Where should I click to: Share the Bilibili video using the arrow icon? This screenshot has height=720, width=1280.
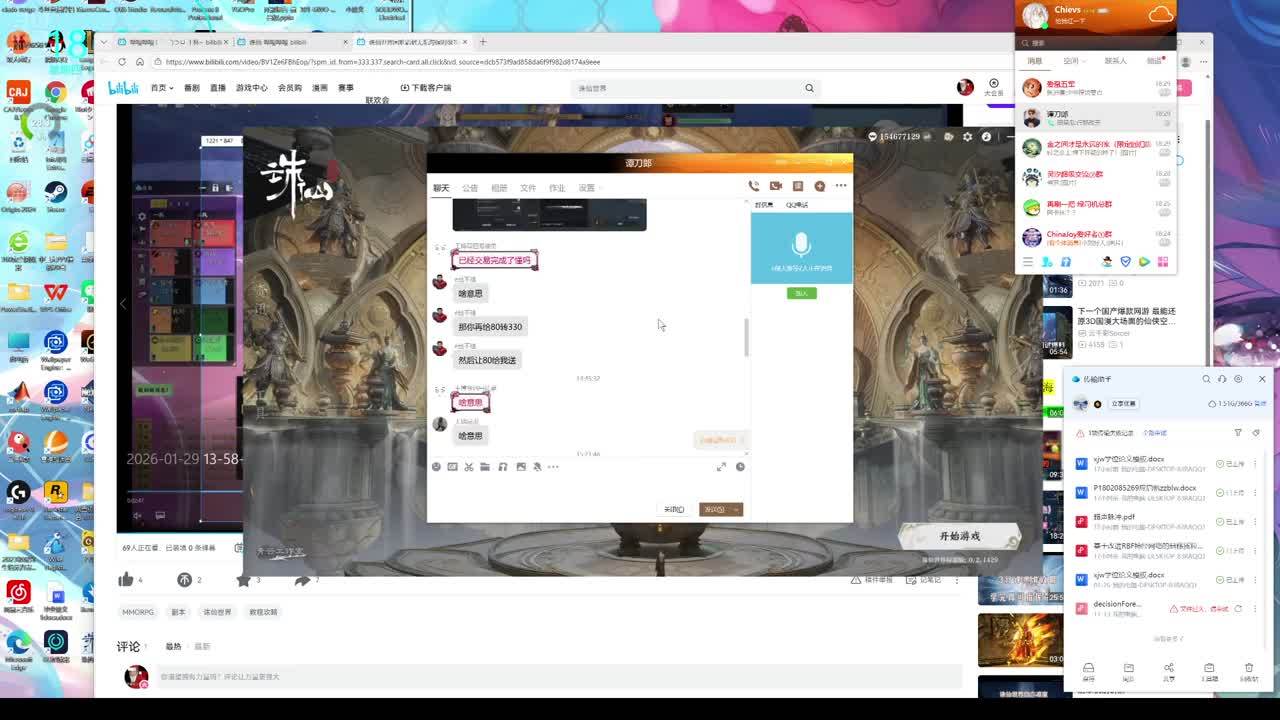pos(302,579)
